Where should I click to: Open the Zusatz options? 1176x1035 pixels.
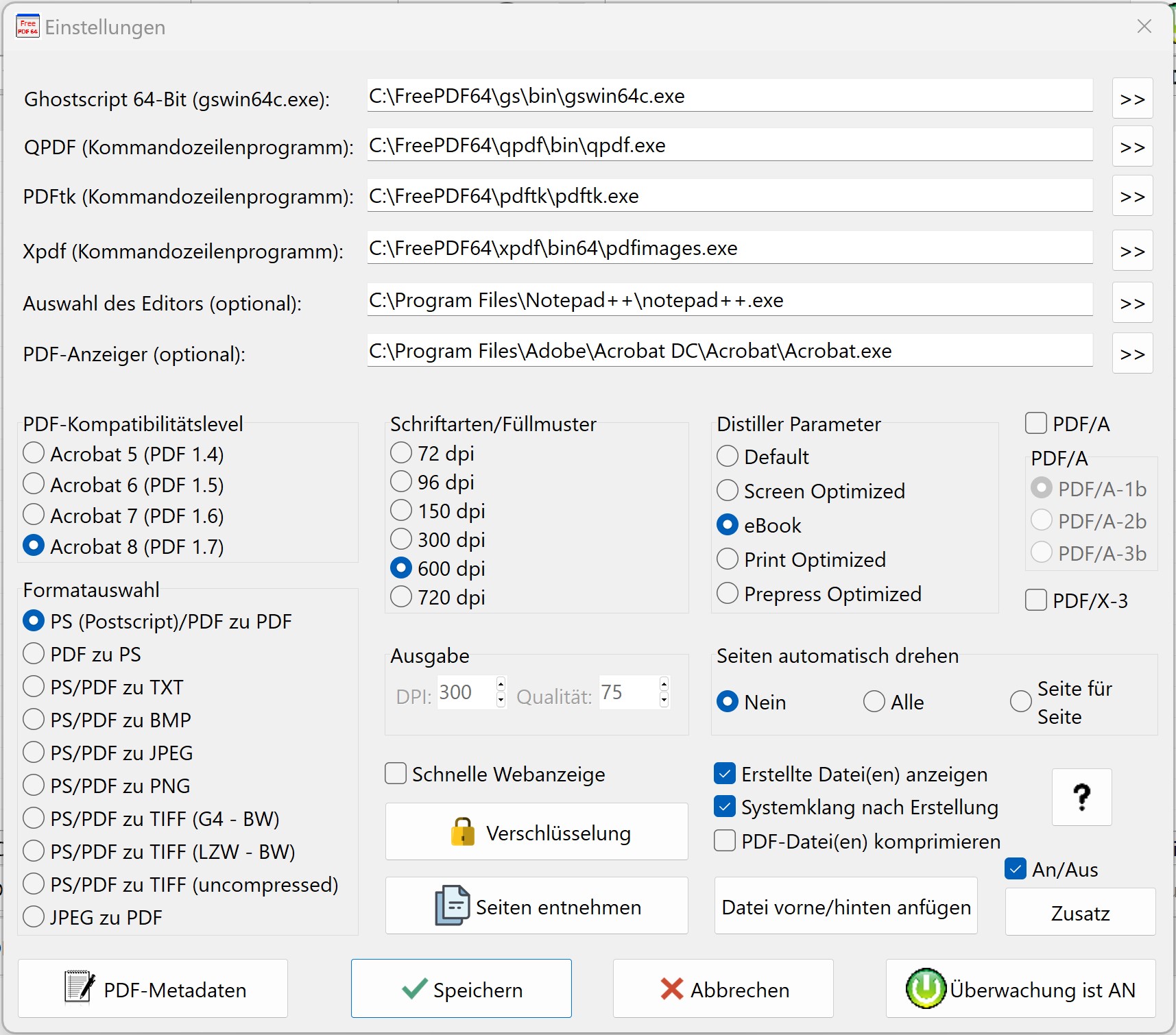(x=1081, y=912)
